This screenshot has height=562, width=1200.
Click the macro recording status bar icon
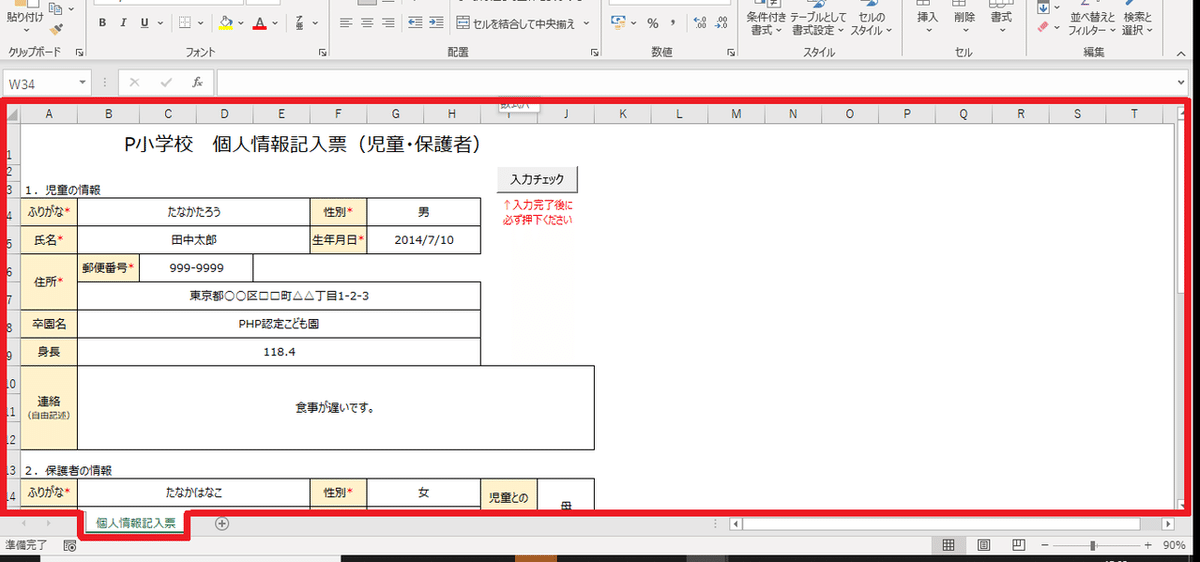pyautogui.click(x=69, y=546)
